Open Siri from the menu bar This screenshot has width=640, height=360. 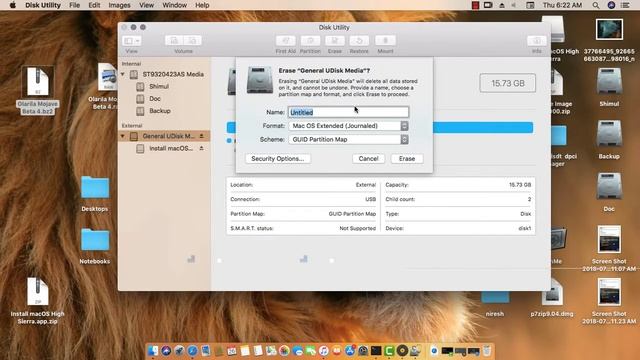pyautogui.click(x=611, y=5)
